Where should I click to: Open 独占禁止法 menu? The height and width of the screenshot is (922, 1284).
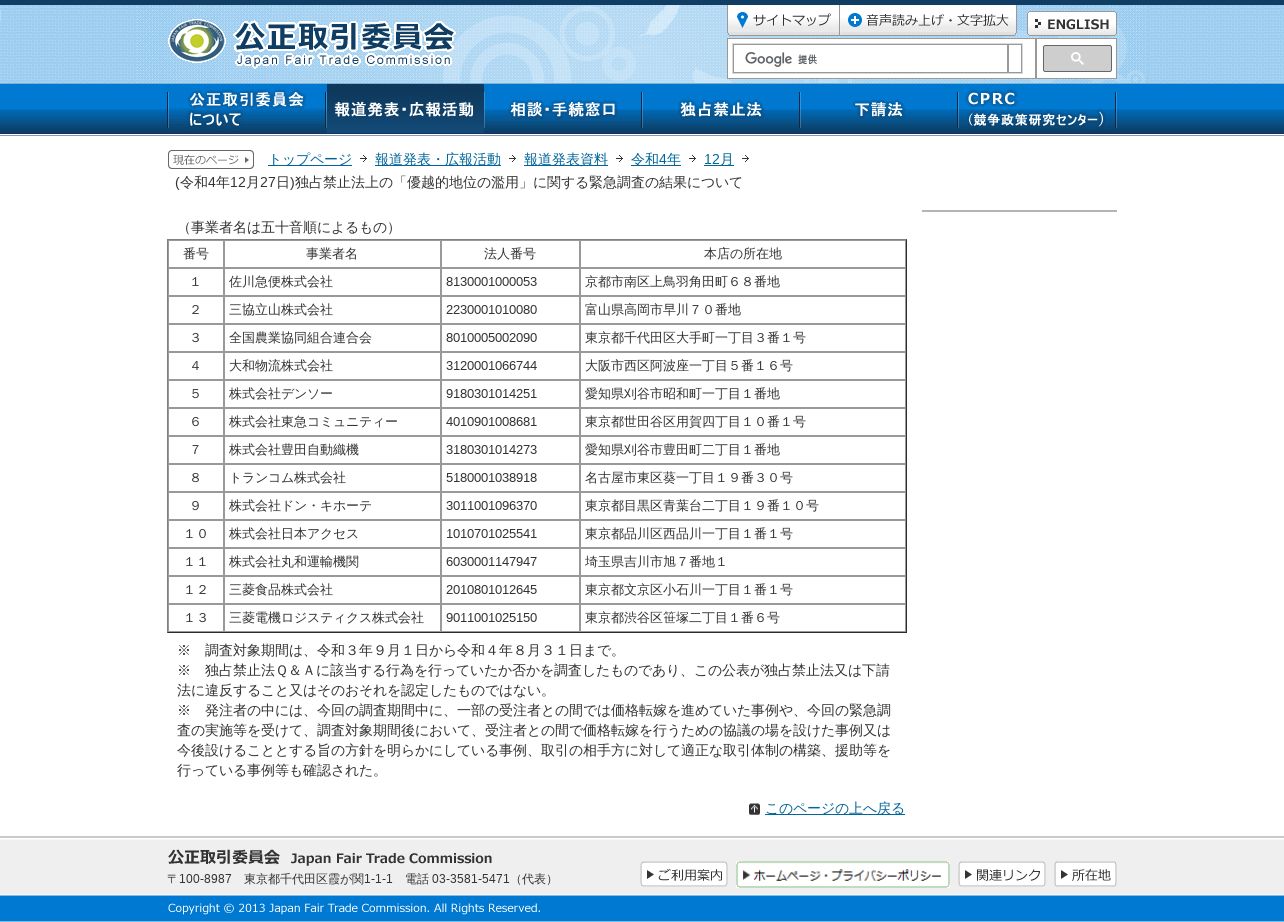(721, 109)
